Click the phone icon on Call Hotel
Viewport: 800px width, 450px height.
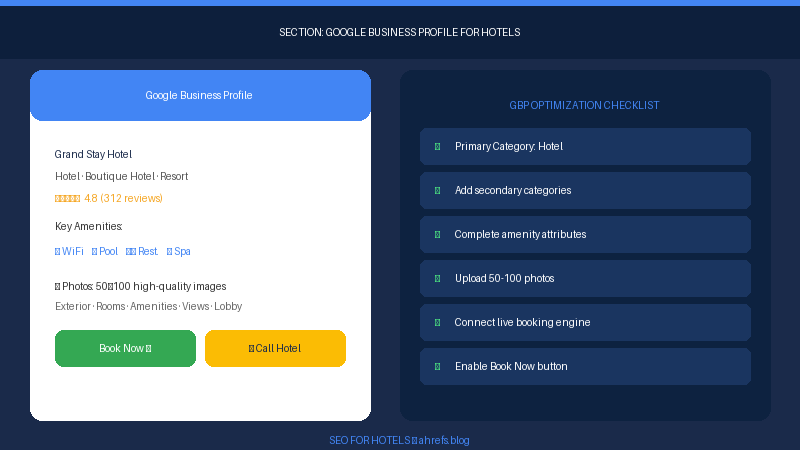pyautogui.click(x=252, y=349)
